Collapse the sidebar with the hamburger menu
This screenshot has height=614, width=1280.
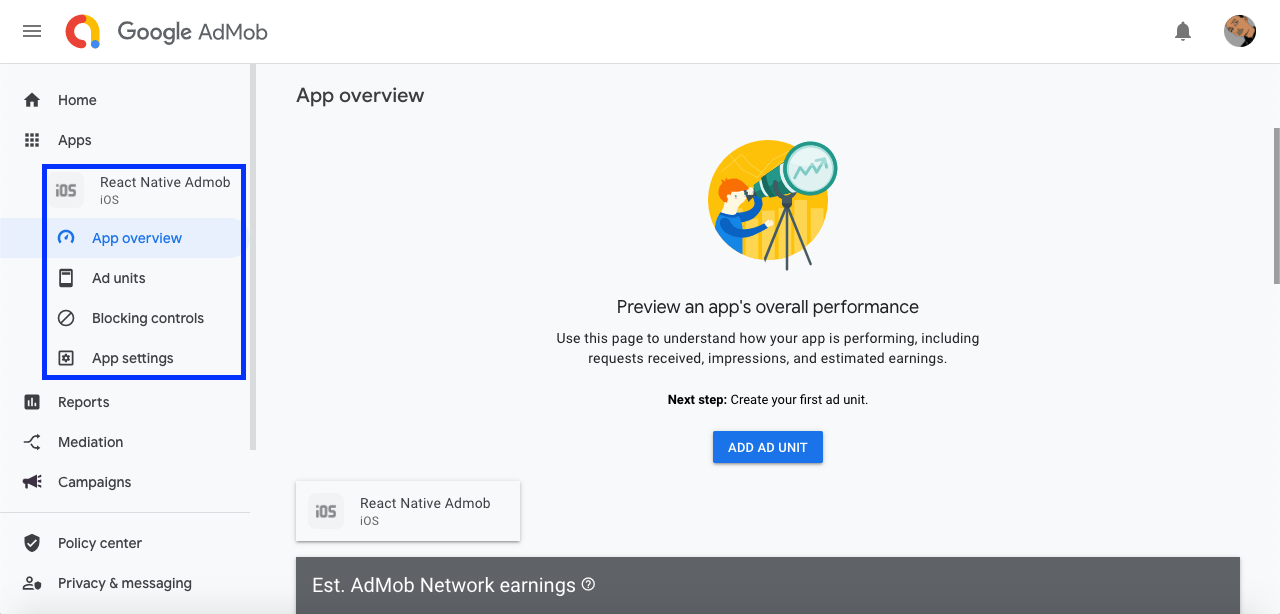click(x=31, y=30)
